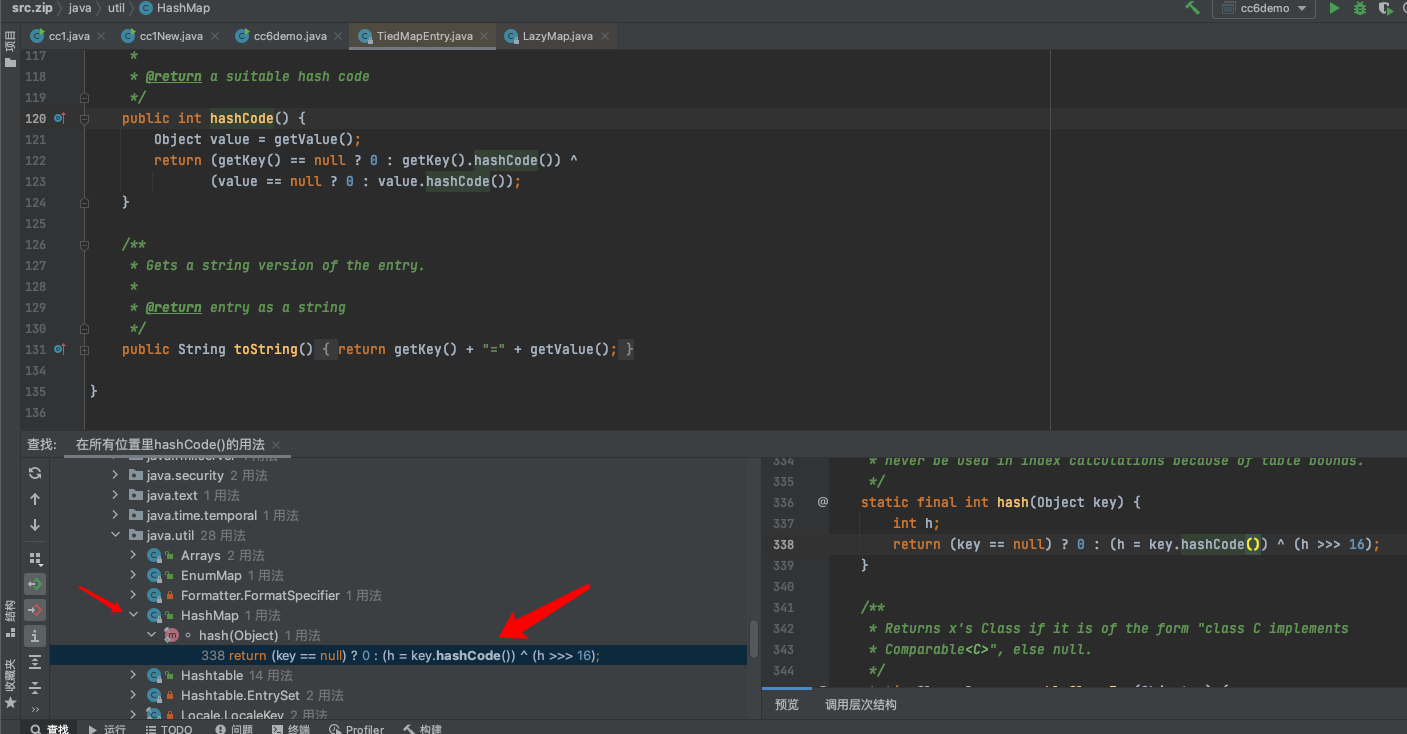Open the 运行 (Run) tool window

107,728
